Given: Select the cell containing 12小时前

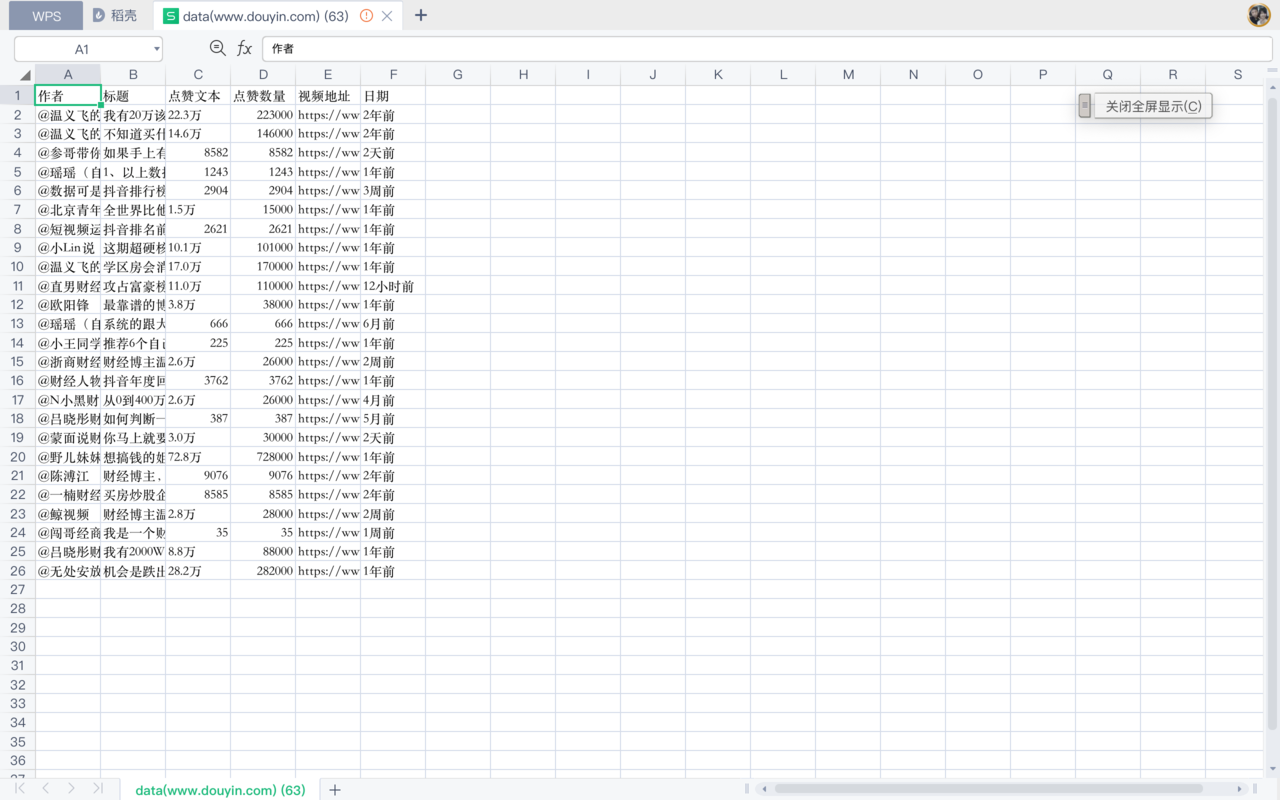Looking at the screenshot, I should 393,286.
